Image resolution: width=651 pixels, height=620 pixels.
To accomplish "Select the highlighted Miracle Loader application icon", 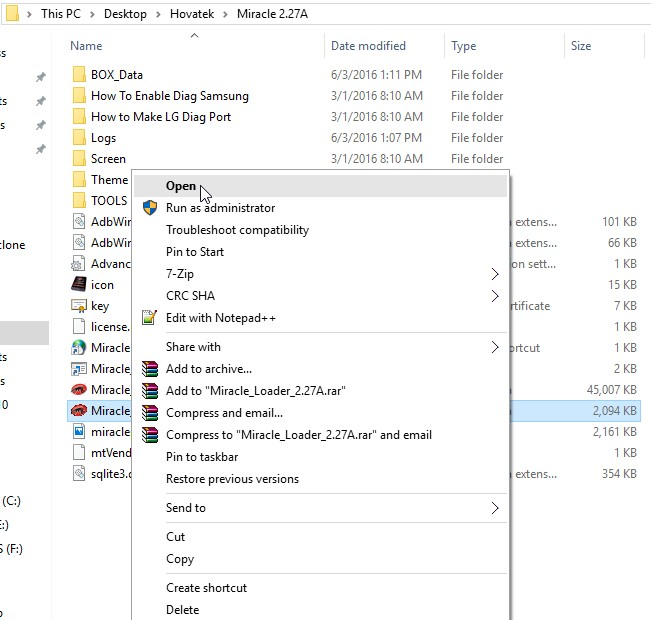I will click(79, 410).
